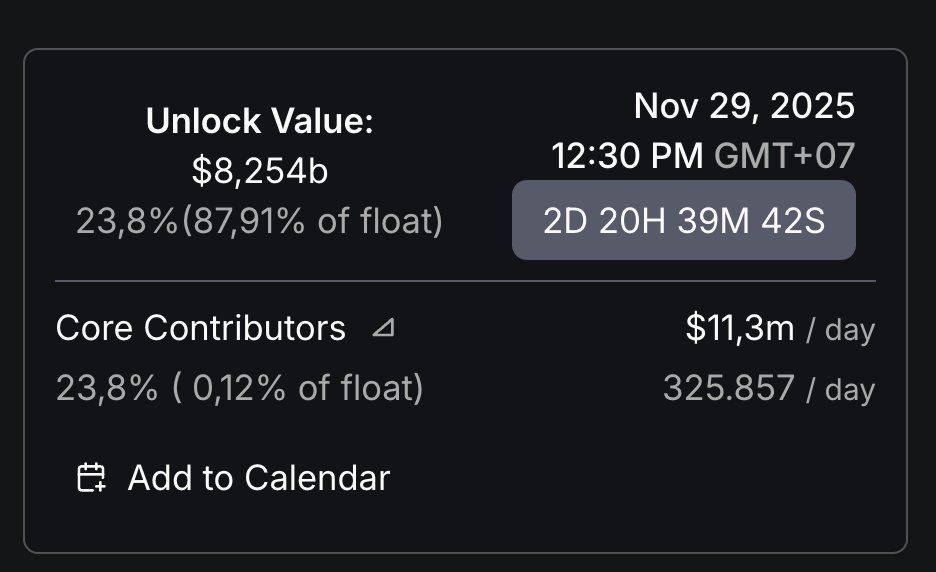This screenshot has height=572, width=936.
Task: Click the triangle icon beside Core Contributors
Action: [x=383, y=327]
